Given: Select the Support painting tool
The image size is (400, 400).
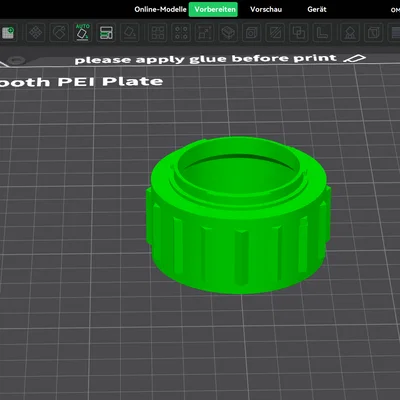Looking at the screenshot, I should [350, 33].
